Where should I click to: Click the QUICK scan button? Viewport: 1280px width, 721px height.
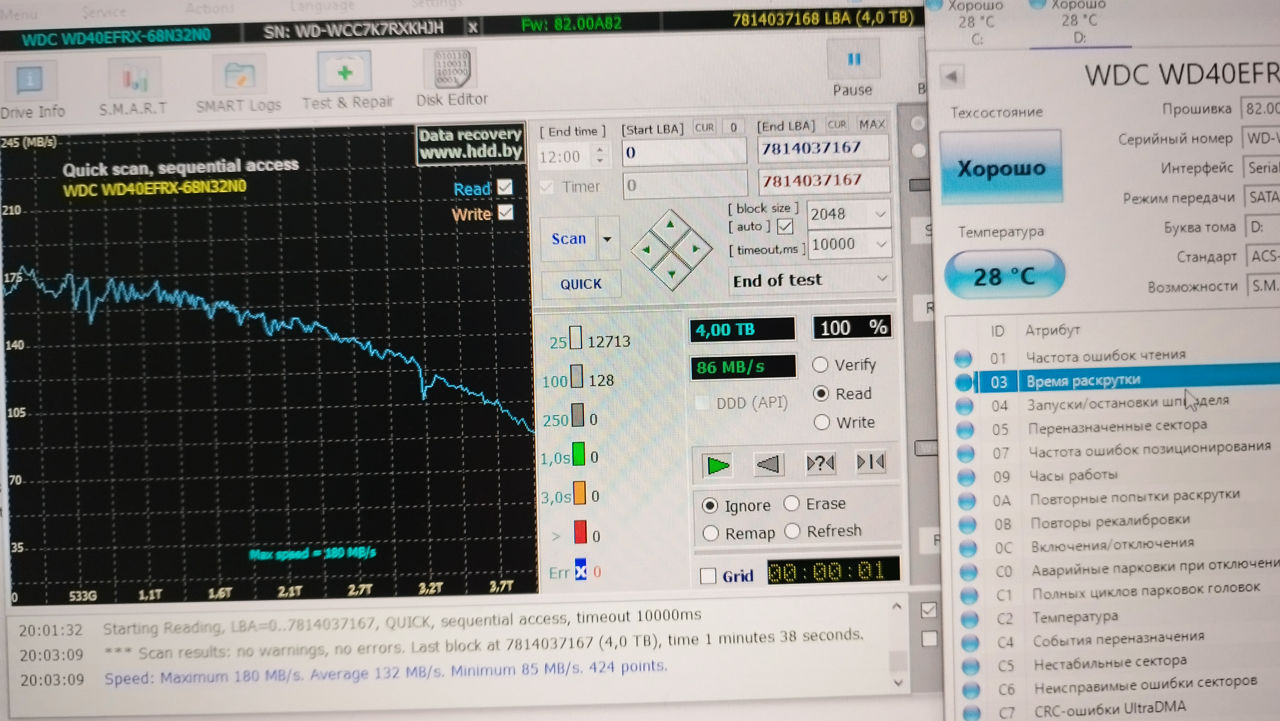point(581,284)
